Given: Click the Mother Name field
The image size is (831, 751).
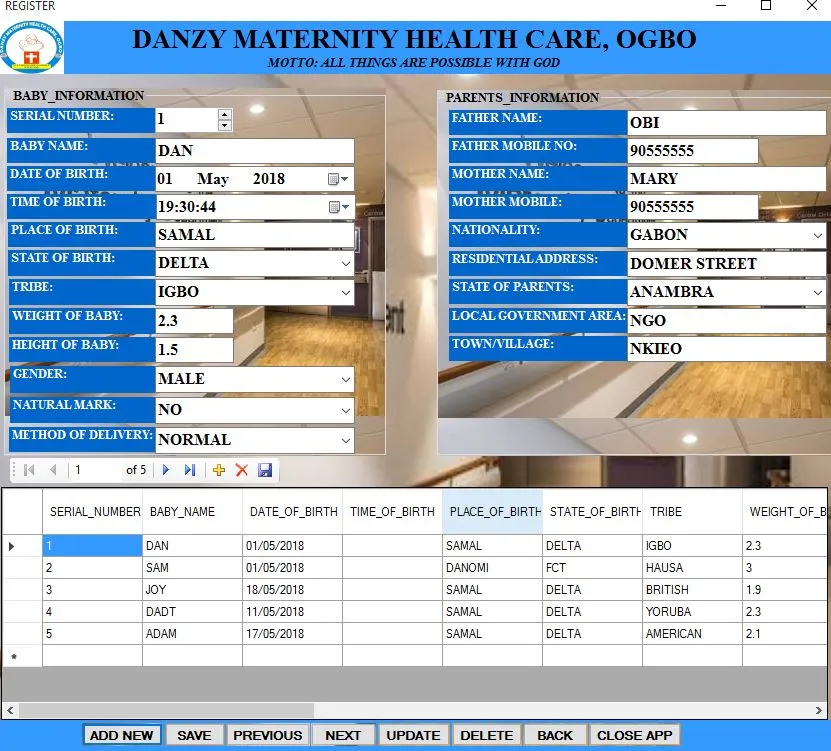Looking at the screenshot, I should tap(727, 179).
